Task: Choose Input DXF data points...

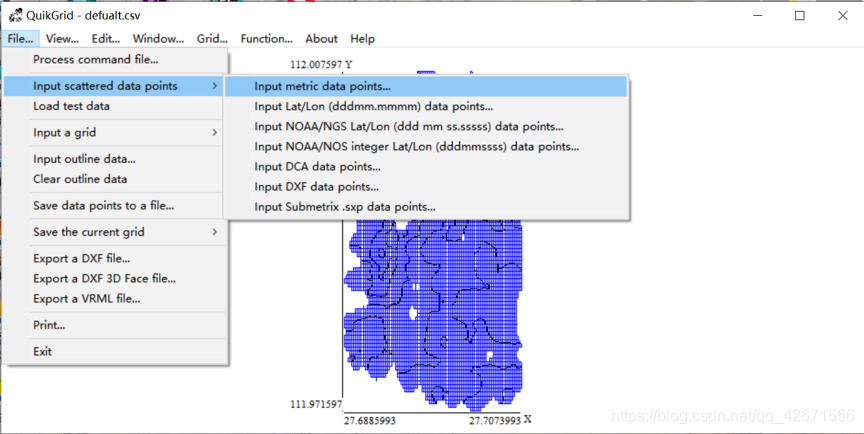Action: point(426,187)
